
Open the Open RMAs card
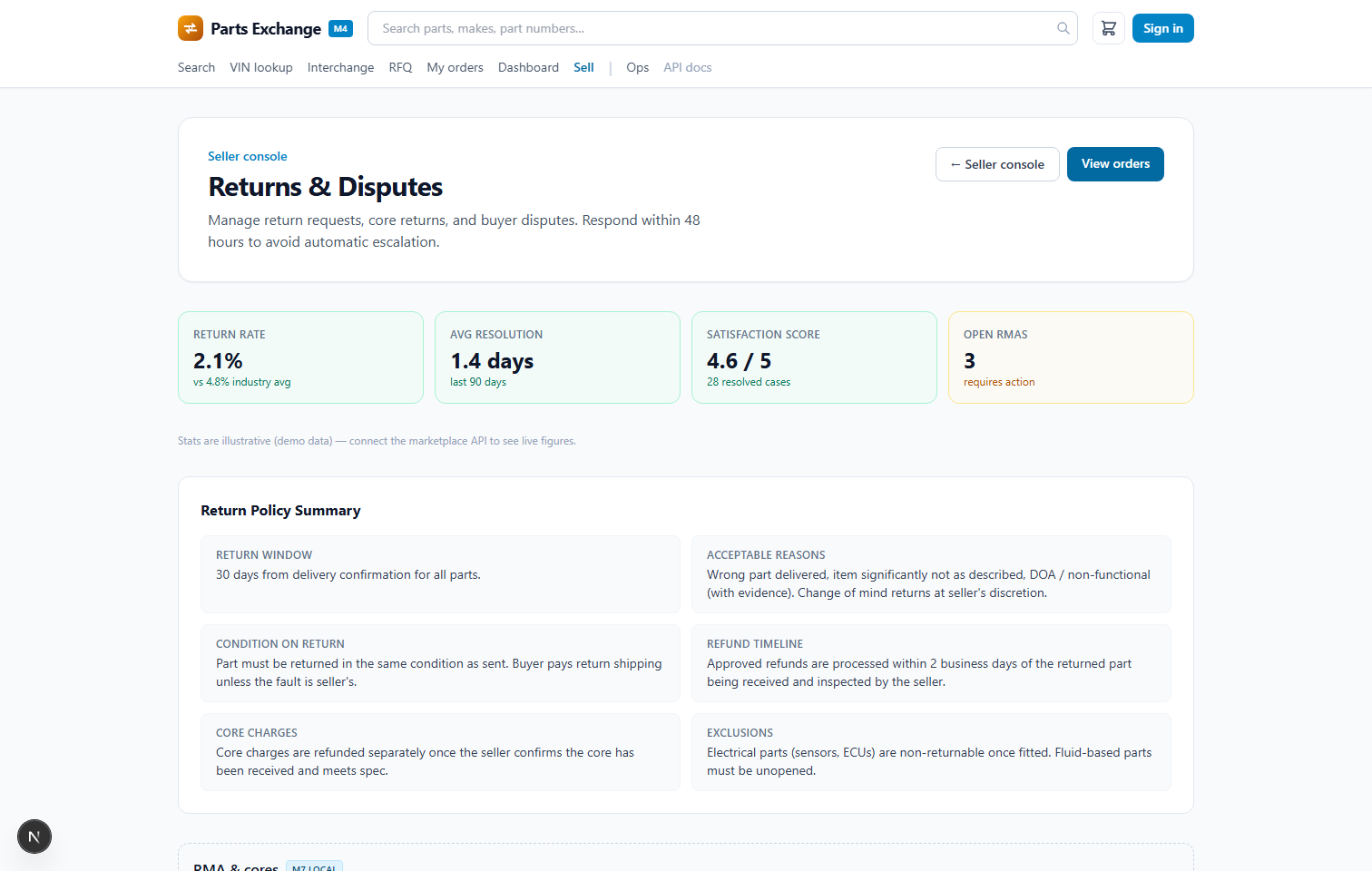[1072, 357]
